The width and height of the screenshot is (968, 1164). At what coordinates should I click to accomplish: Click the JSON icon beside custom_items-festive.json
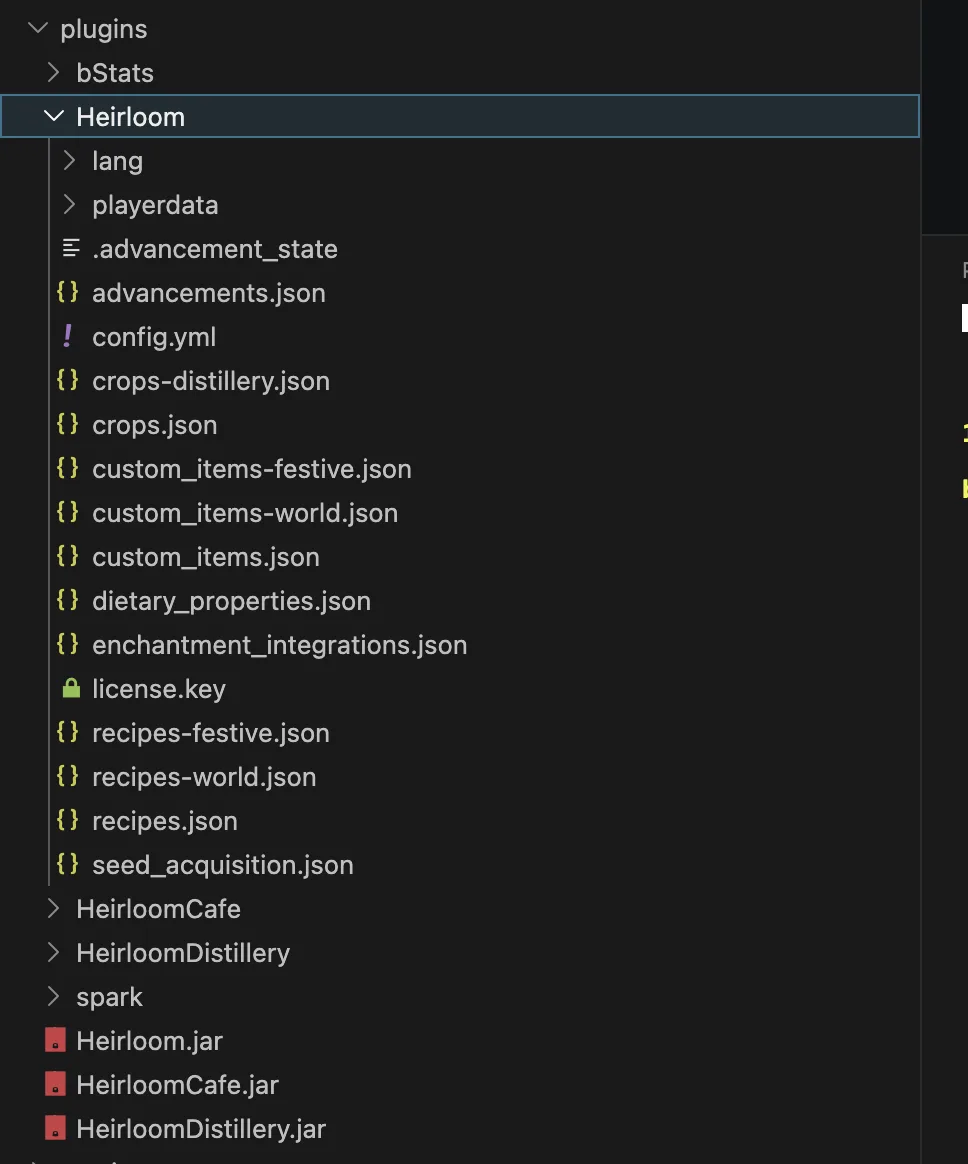coord(68,468)
